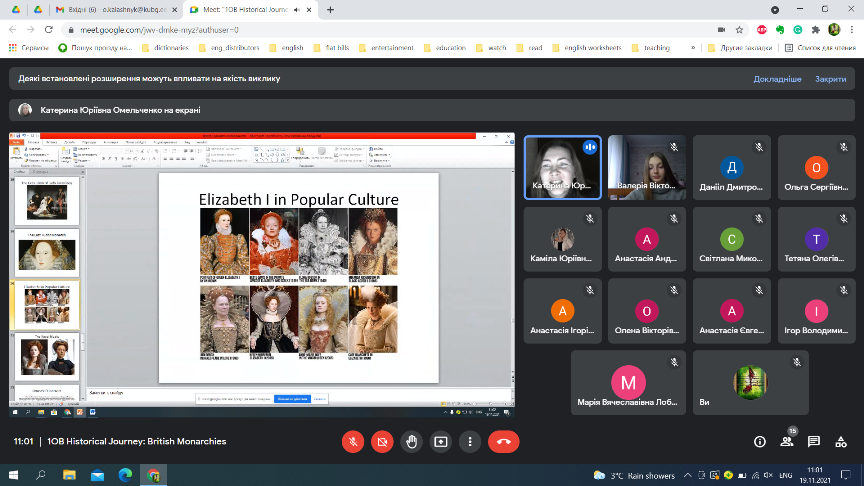Click the 'Докладніше' link in the banner
This screenshot has width=864, height=486.
click(777, 78)
